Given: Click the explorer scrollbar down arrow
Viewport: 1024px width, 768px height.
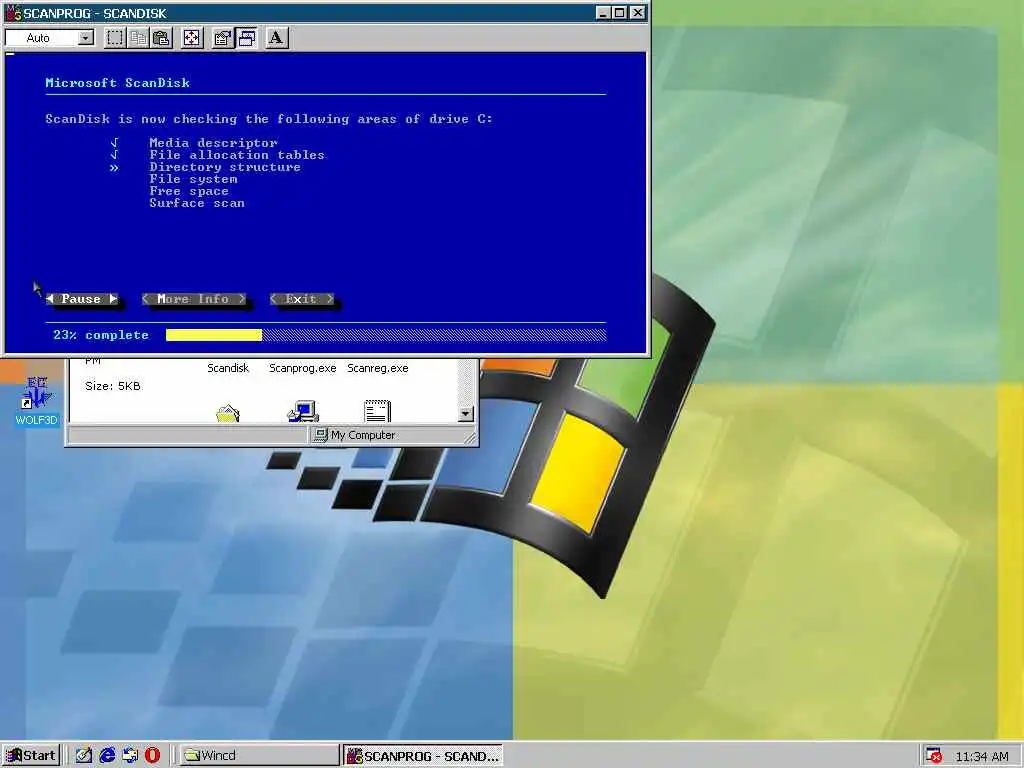Looking at the screenshot, I should 466,414.
